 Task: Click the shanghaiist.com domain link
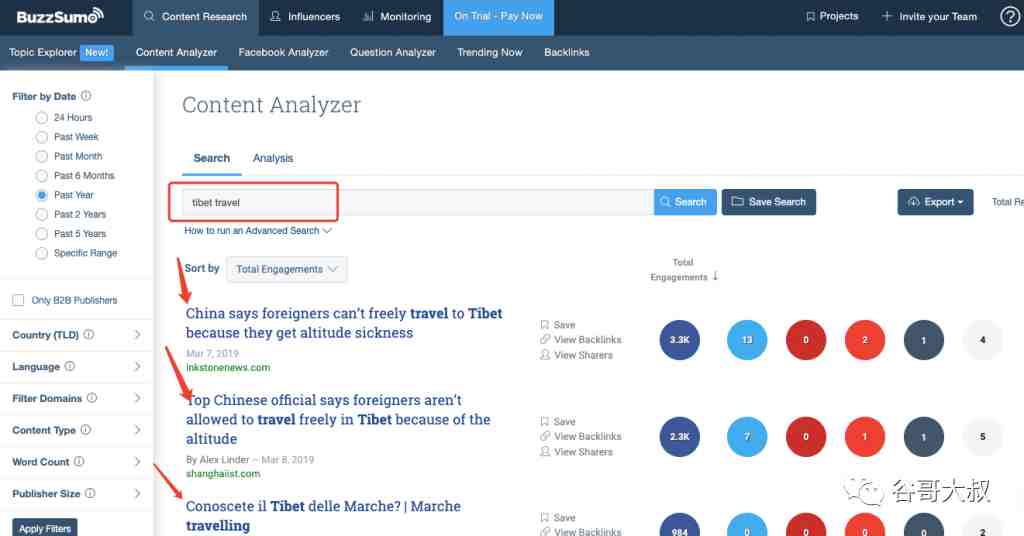[223, 474]
